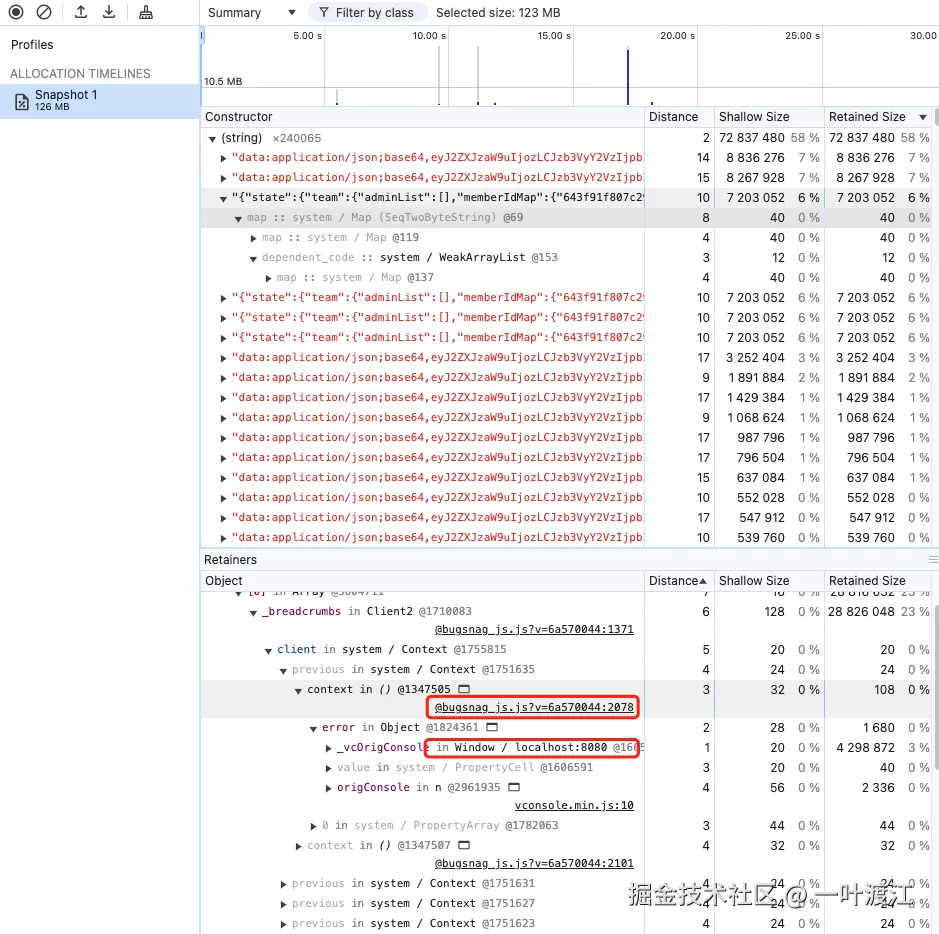
Task: Expand the 8 836 276 base64 string row
Action: coord(223,158)
